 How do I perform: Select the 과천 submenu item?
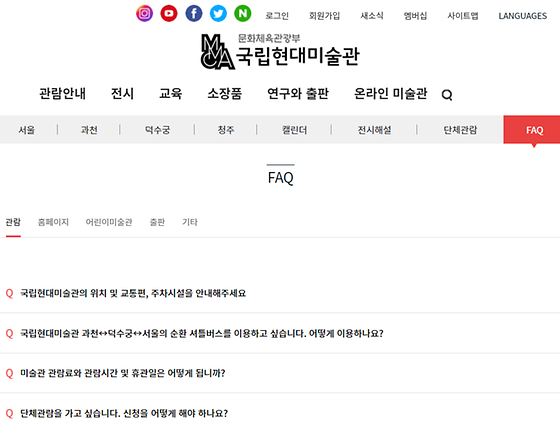click(89, 130)
